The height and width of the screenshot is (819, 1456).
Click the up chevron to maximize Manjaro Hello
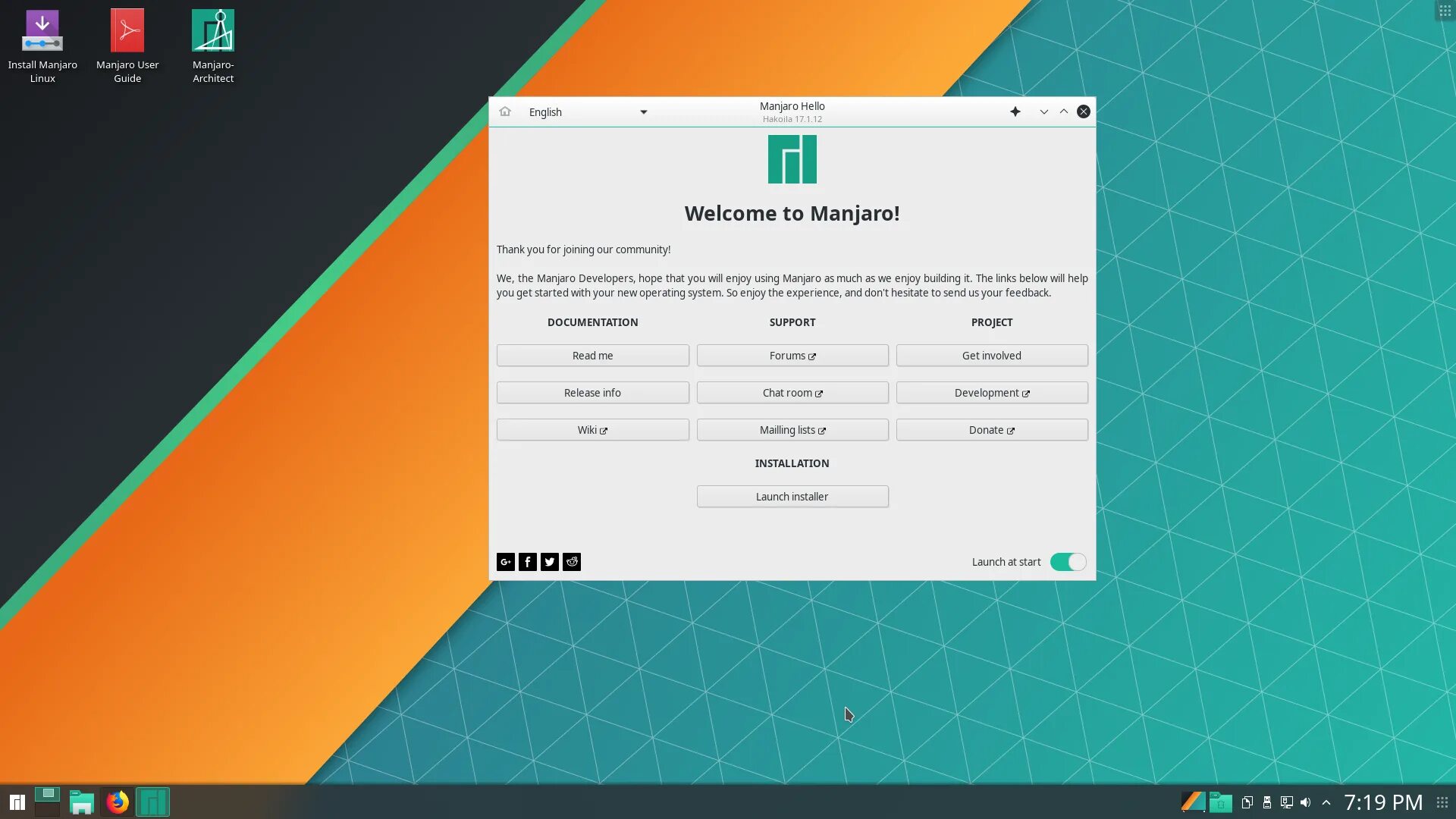click(x=1064, y=111)
